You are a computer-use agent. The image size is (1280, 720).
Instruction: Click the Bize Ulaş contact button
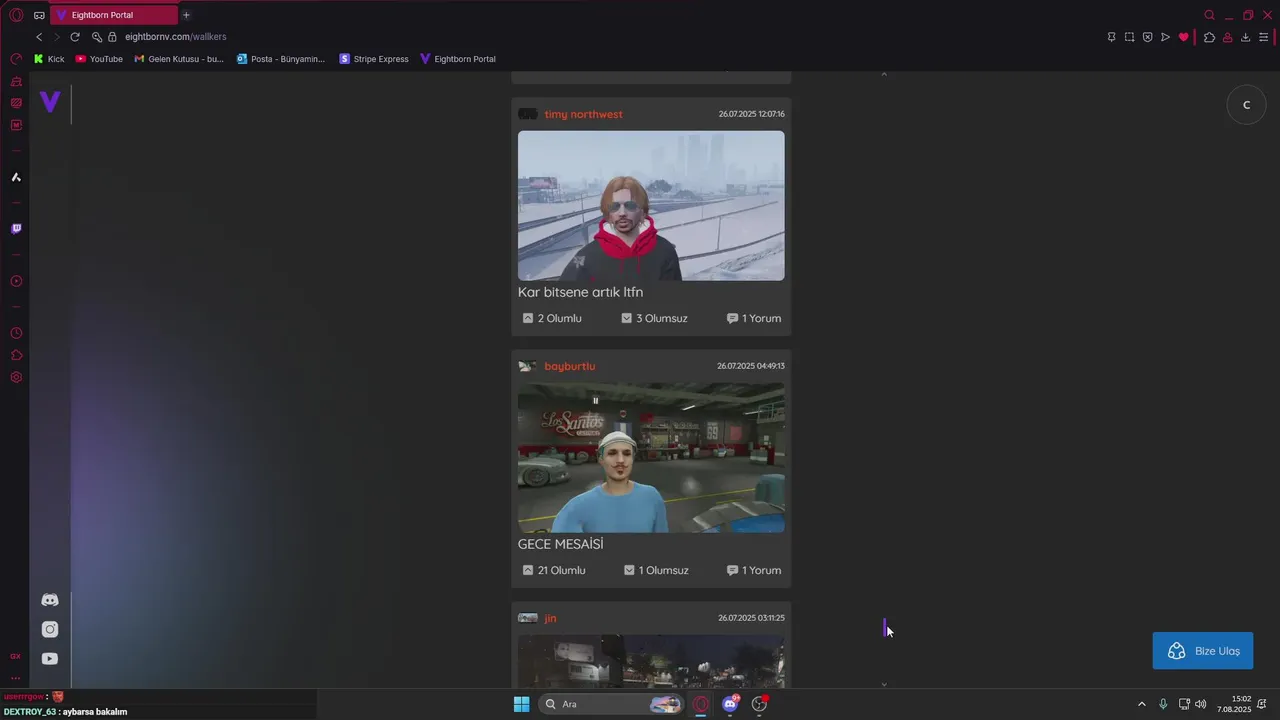click(1203, 651)
